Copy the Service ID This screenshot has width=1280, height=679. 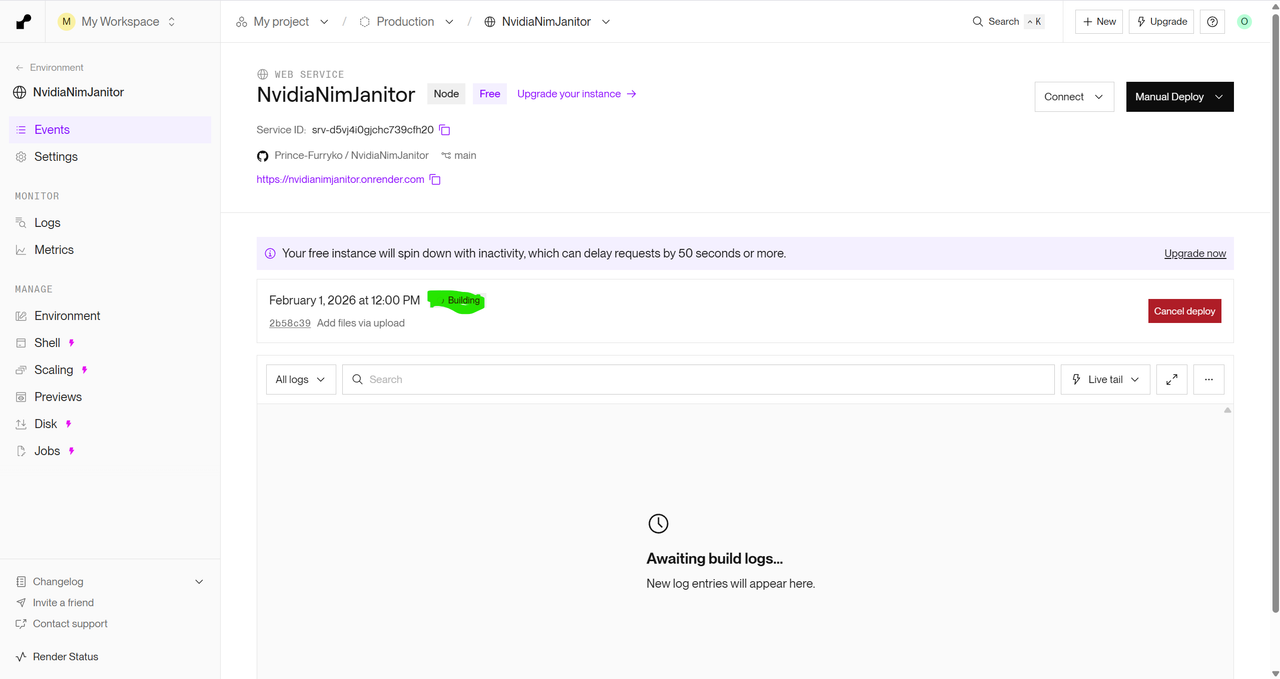point(445,130)
